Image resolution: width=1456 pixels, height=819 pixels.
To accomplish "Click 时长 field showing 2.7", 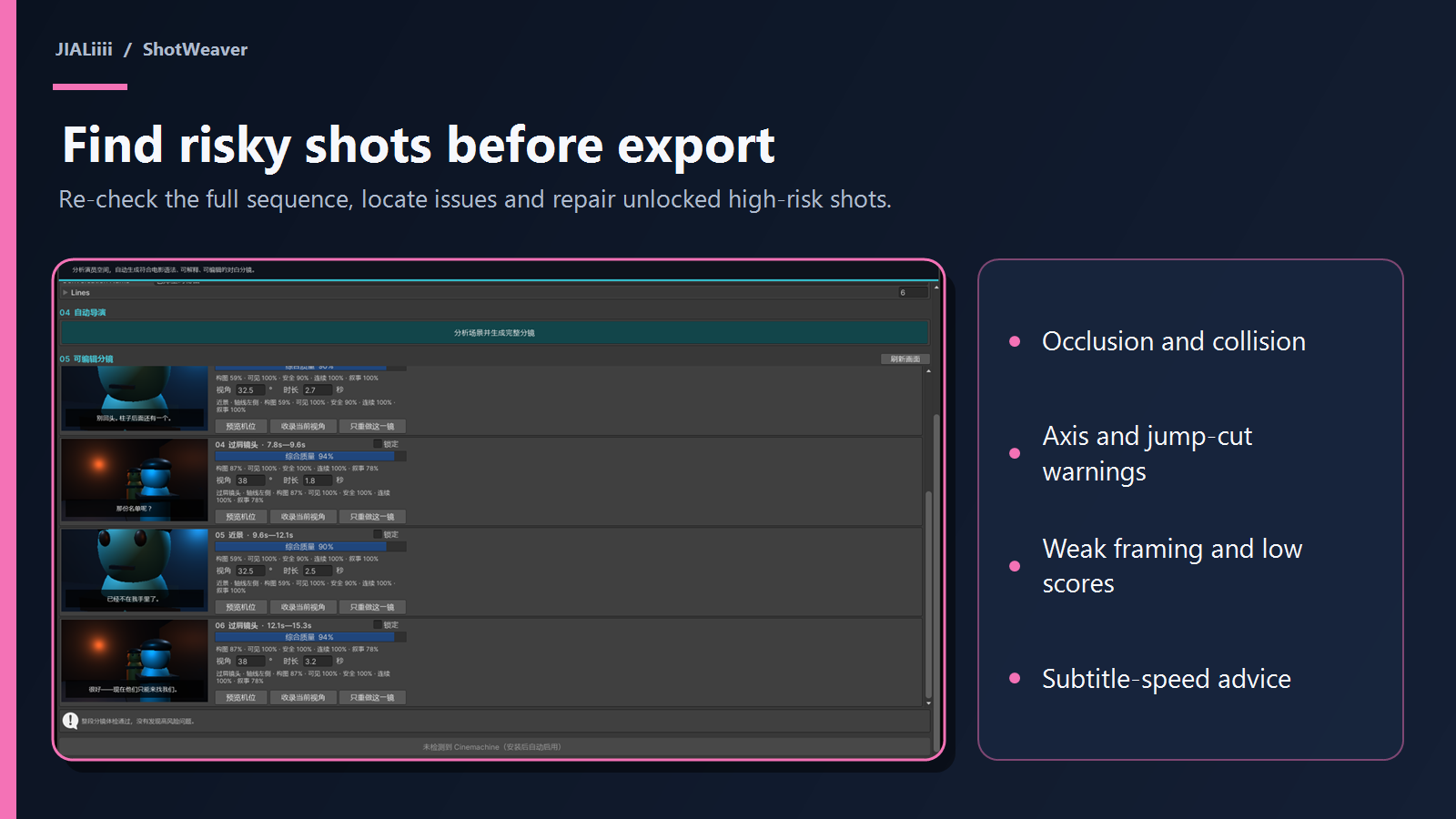I will 318,389.
